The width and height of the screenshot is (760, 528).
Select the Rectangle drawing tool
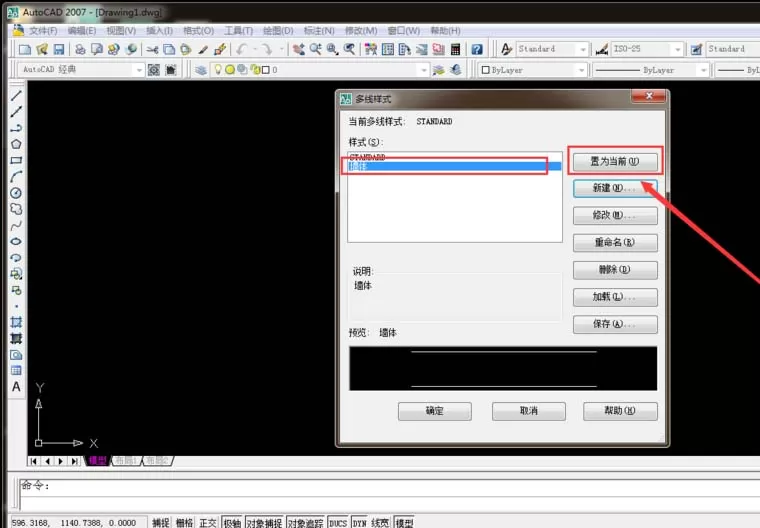pos(16,160)
